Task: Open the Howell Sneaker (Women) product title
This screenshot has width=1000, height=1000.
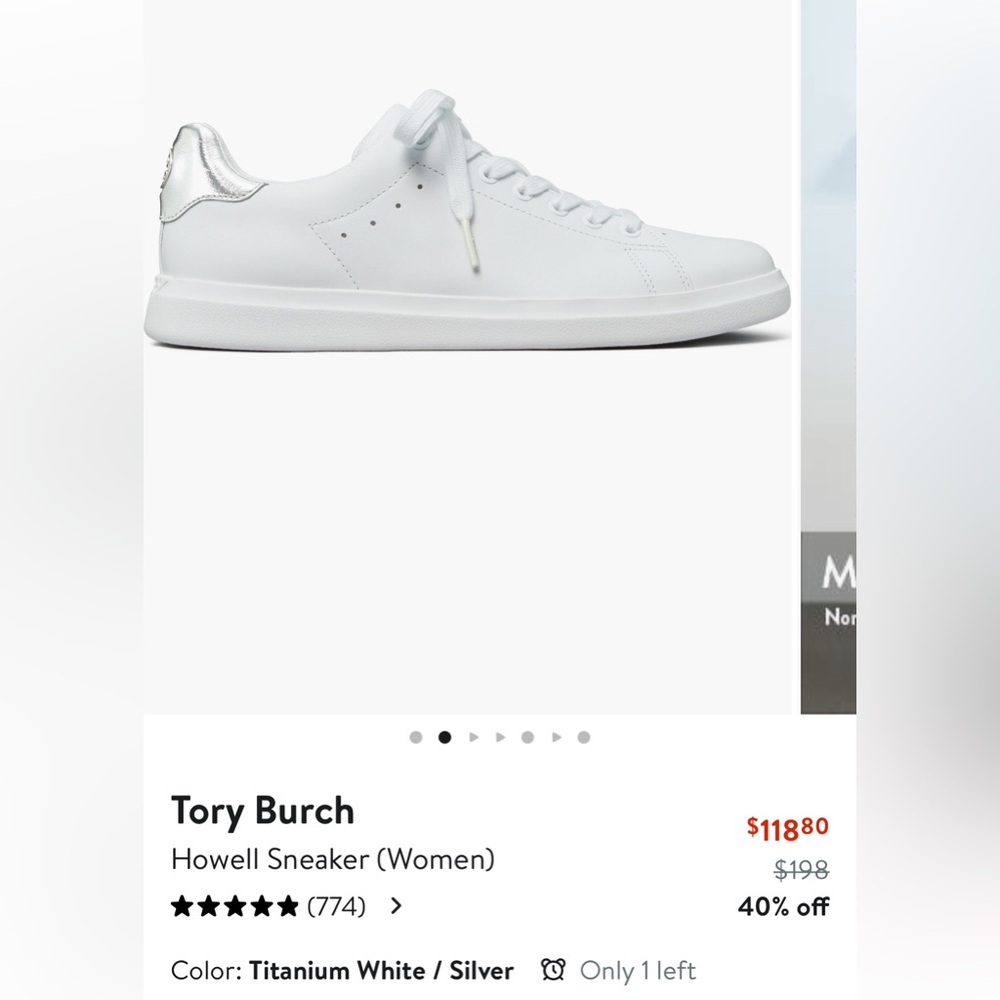Action: click(x=335, y=858)
